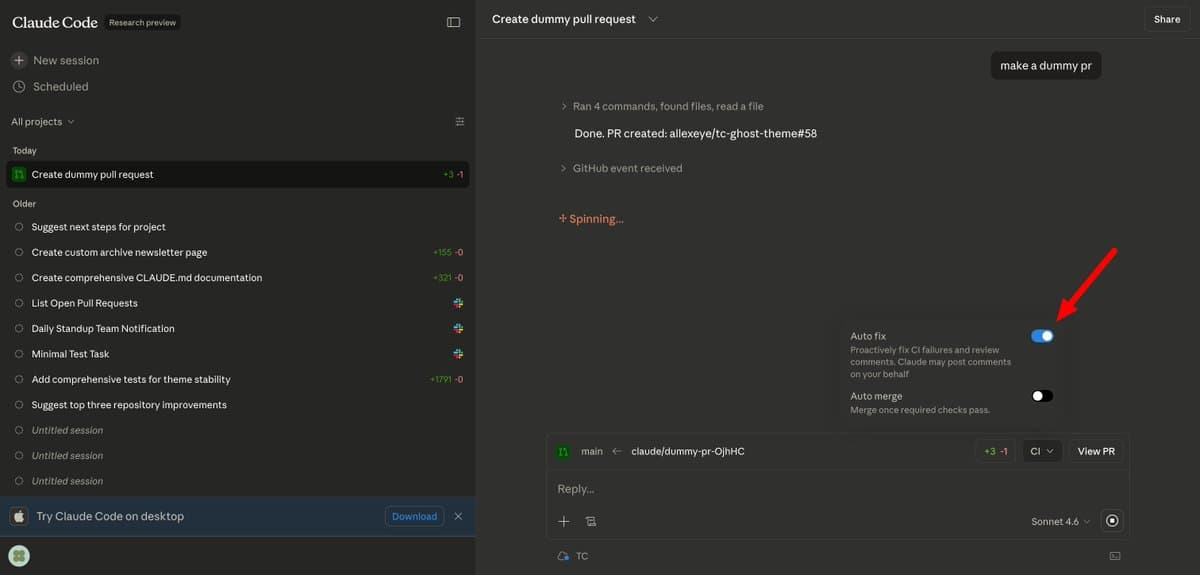This screenshot has width=1200, height=575.
Task: Disable the Auto fix toggle
Action: 1042,336
